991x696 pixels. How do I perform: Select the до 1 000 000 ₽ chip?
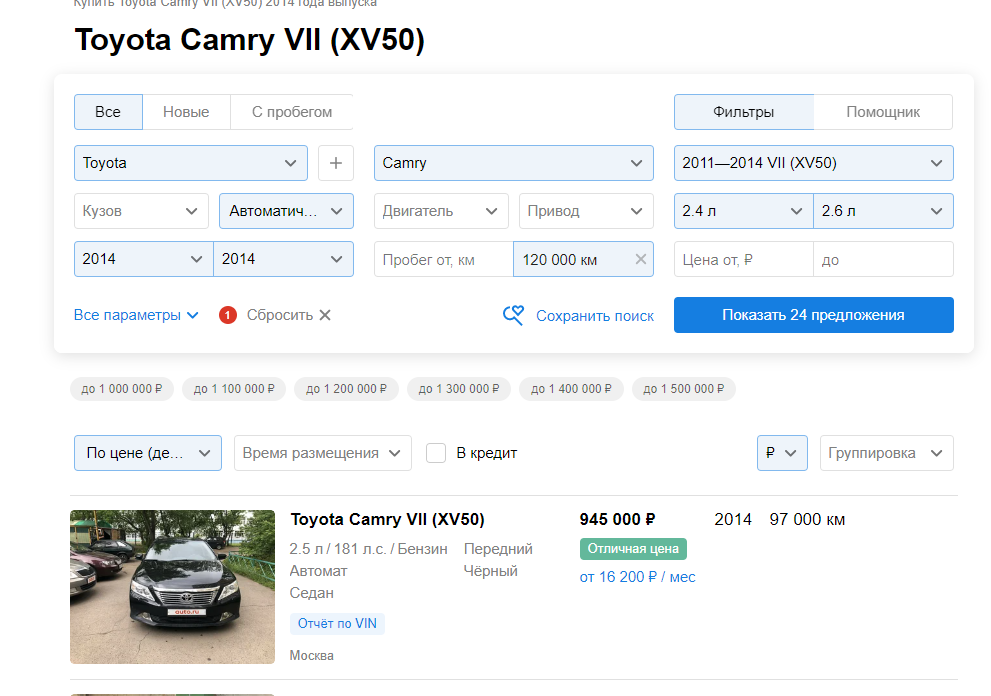pos(121,389)
